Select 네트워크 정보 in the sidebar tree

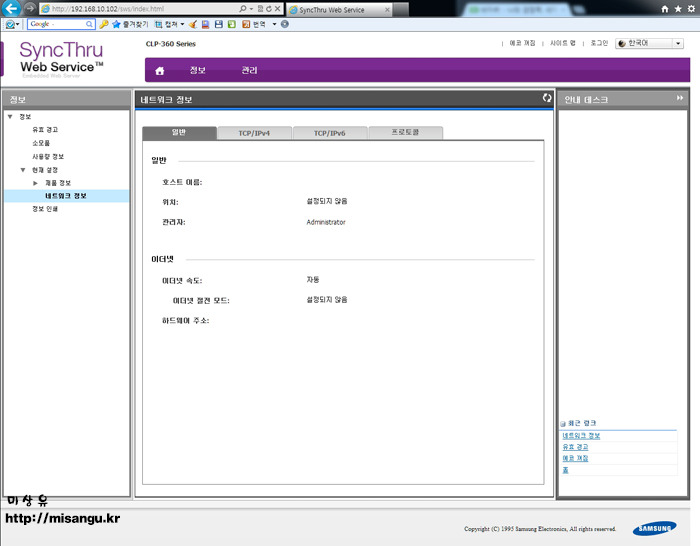[x=66, y=196]
